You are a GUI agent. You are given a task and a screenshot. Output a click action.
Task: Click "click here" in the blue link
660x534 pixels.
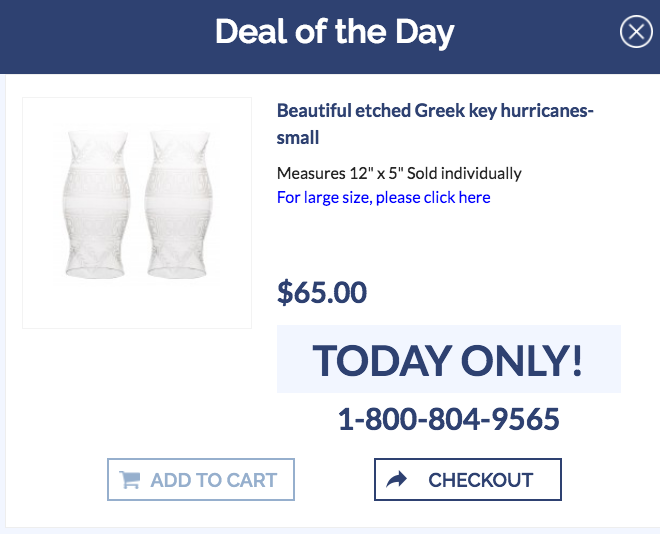point(457,197)
